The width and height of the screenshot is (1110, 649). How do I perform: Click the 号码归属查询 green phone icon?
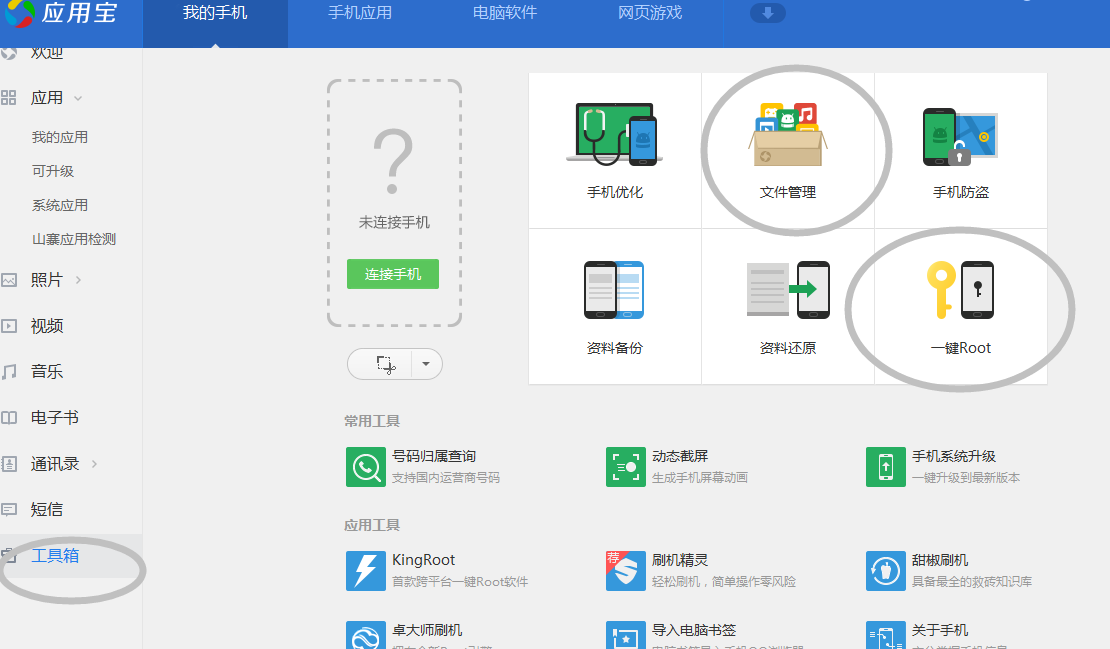(x=365, y=467)
